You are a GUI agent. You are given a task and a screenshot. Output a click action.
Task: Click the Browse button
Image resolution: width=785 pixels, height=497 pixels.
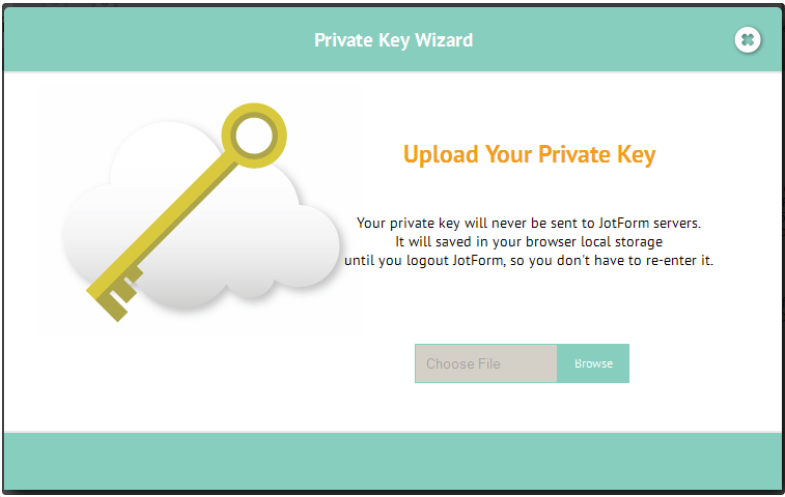(593, 363)
